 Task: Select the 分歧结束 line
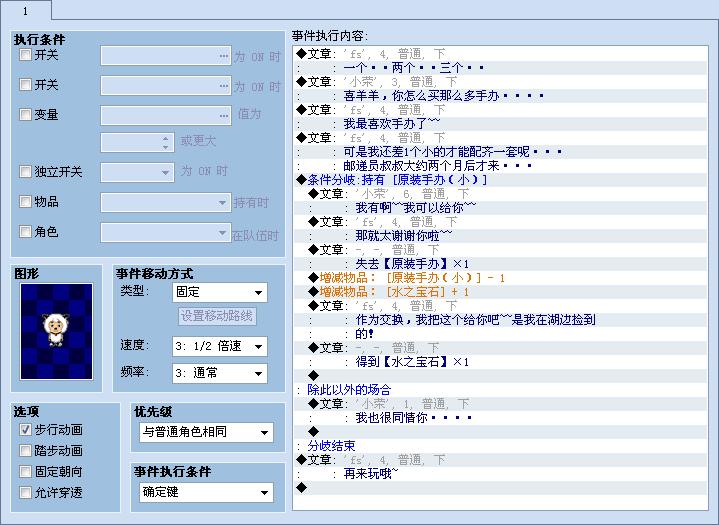pos(500,446)
